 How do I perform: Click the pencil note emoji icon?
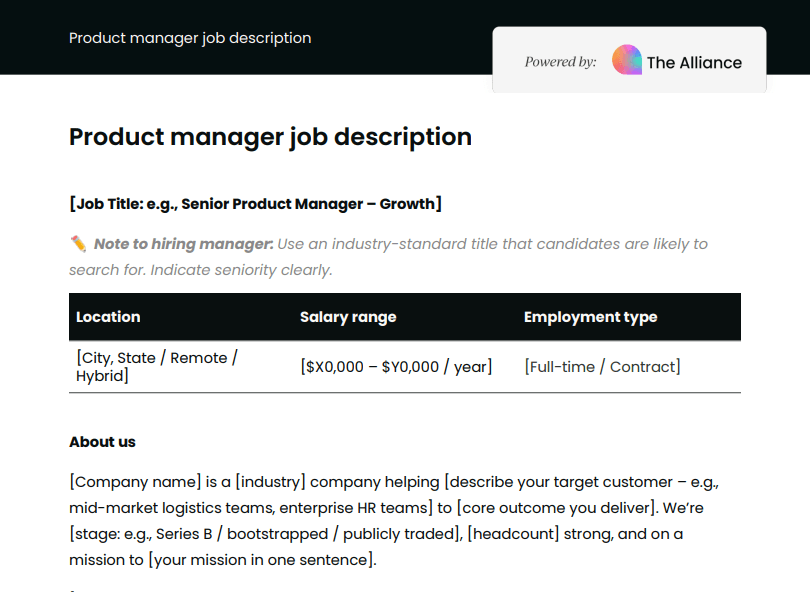click(78, 244)
